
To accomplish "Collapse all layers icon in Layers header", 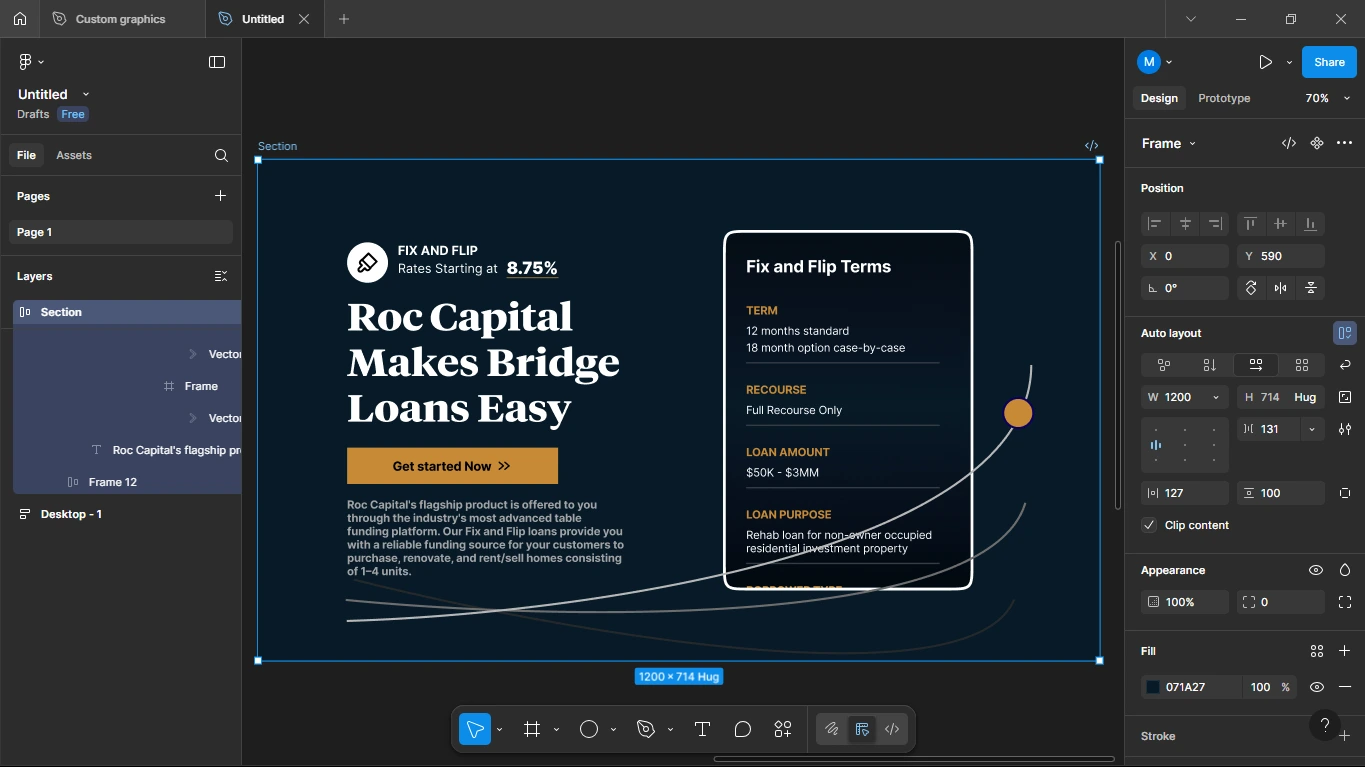I will [221, 276].
